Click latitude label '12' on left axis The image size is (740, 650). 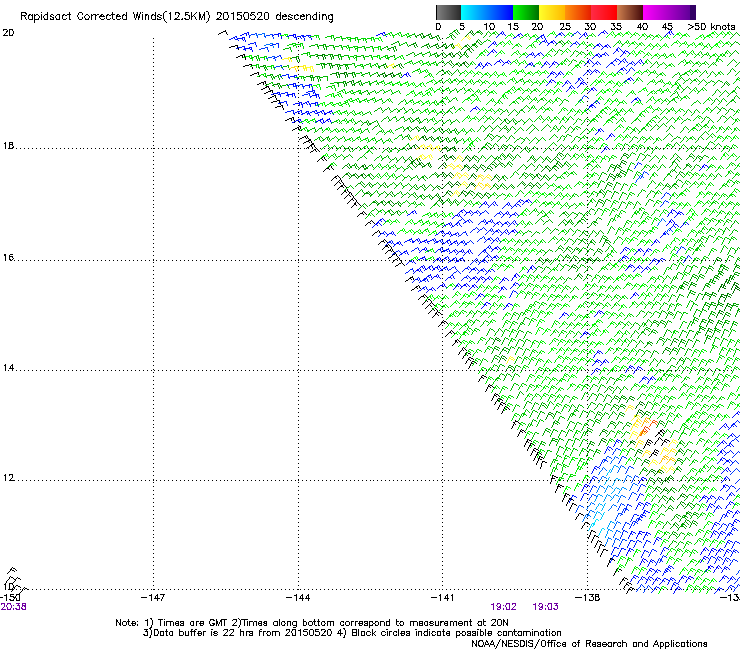[8, 478]
